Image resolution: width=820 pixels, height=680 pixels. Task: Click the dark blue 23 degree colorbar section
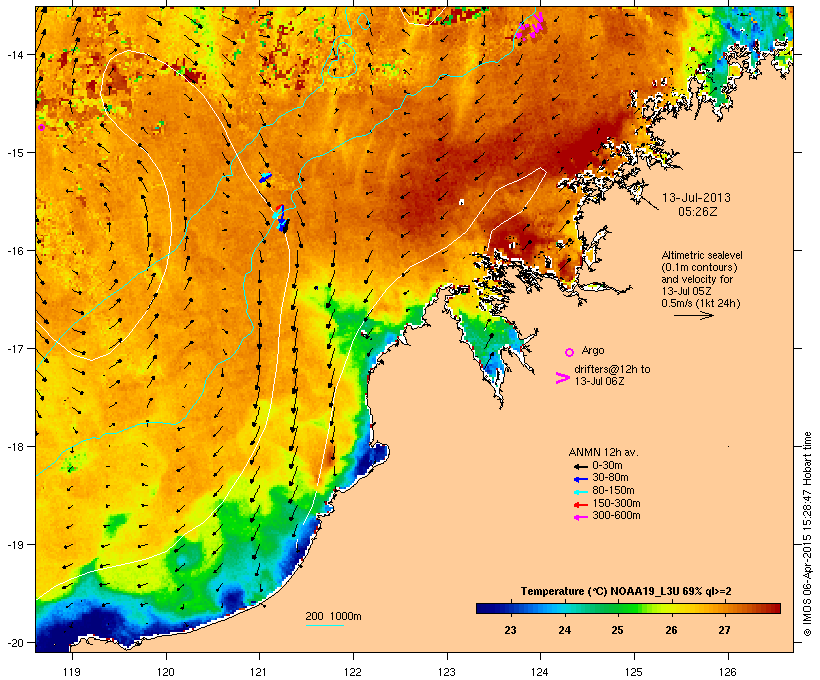click(x=510, y=608)
